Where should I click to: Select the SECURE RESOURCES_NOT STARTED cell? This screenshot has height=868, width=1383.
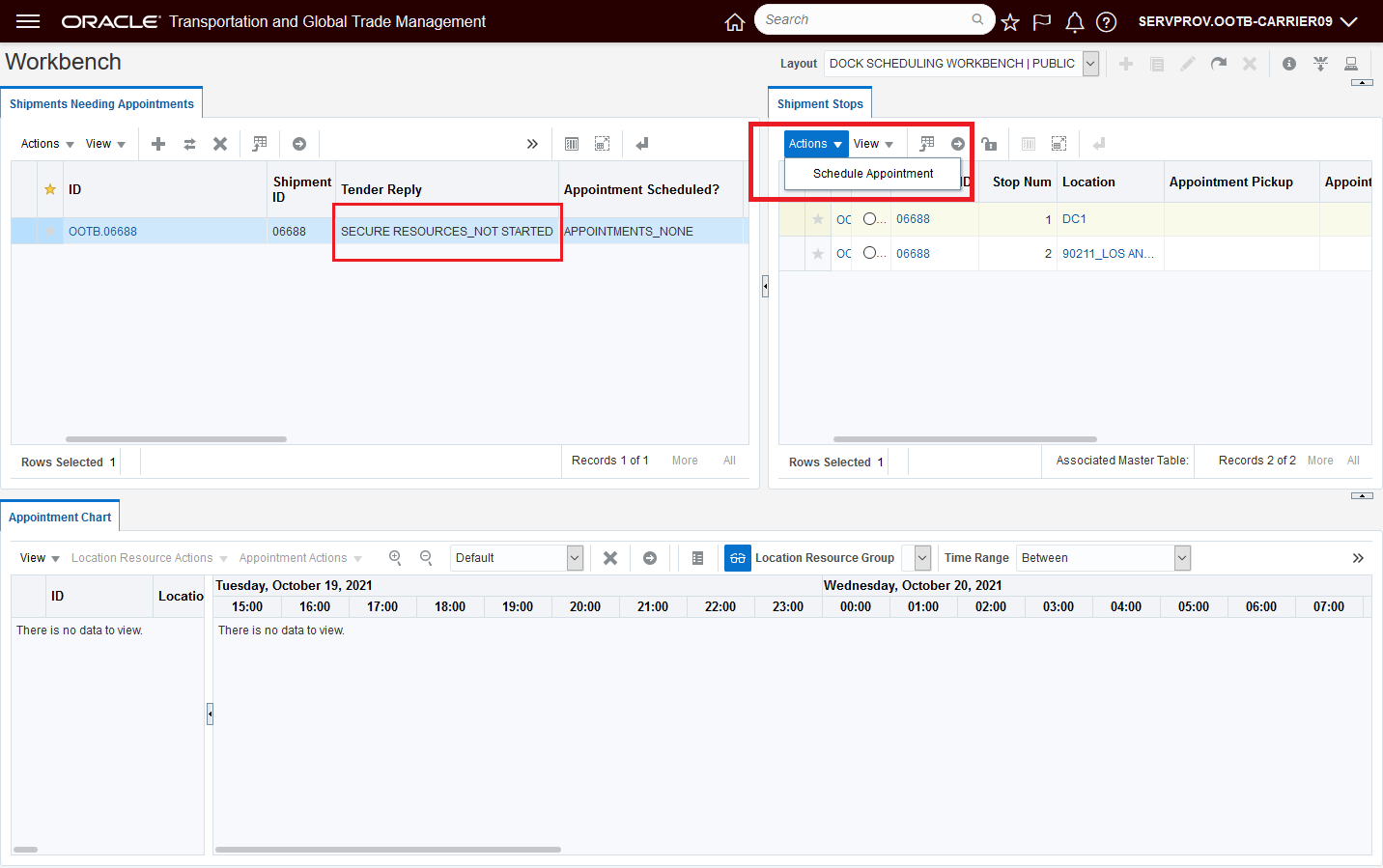447,232
